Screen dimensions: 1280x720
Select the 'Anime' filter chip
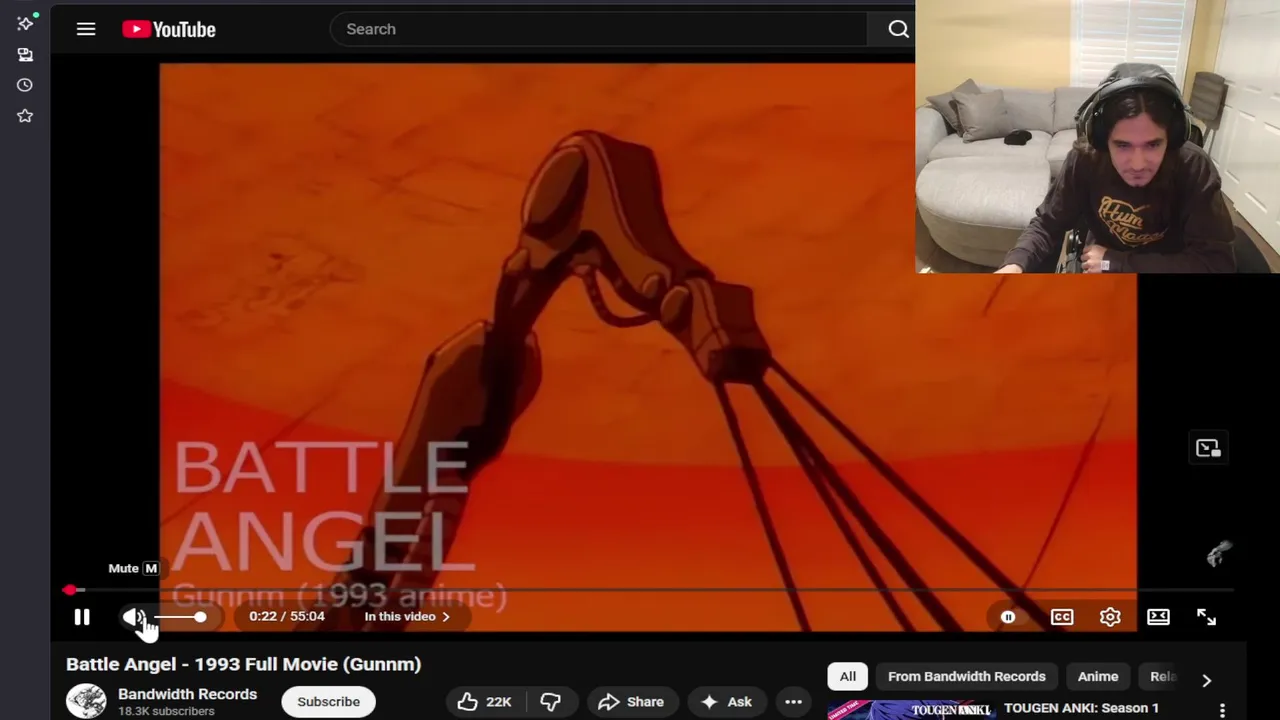[1097, 676]
